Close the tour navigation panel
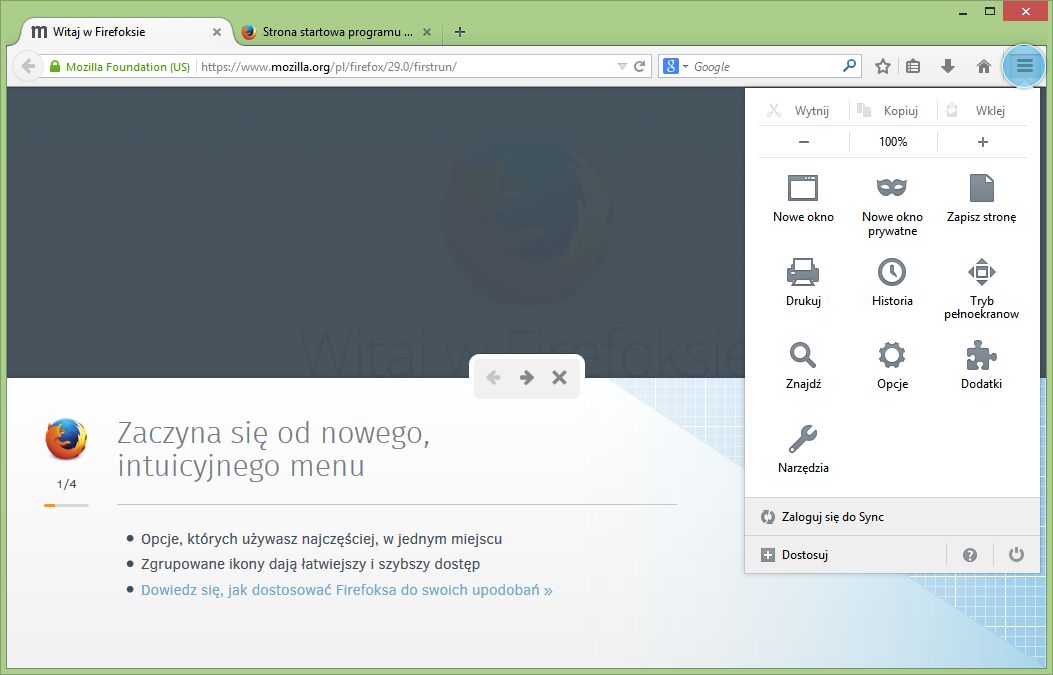The width and height of the screenshot is (1053, 675). pyautogui.click(x=559, y=377)
